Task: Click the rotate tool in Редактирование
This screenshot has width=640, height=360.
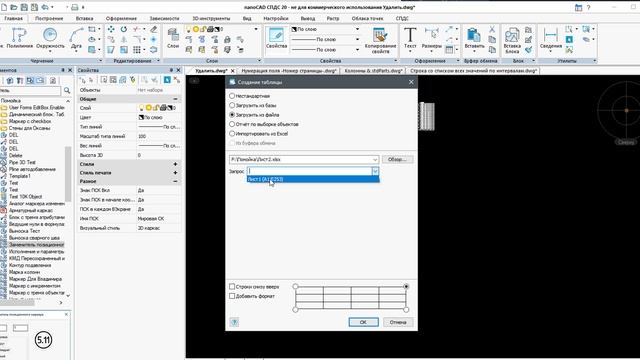Action: coord(123,29)
